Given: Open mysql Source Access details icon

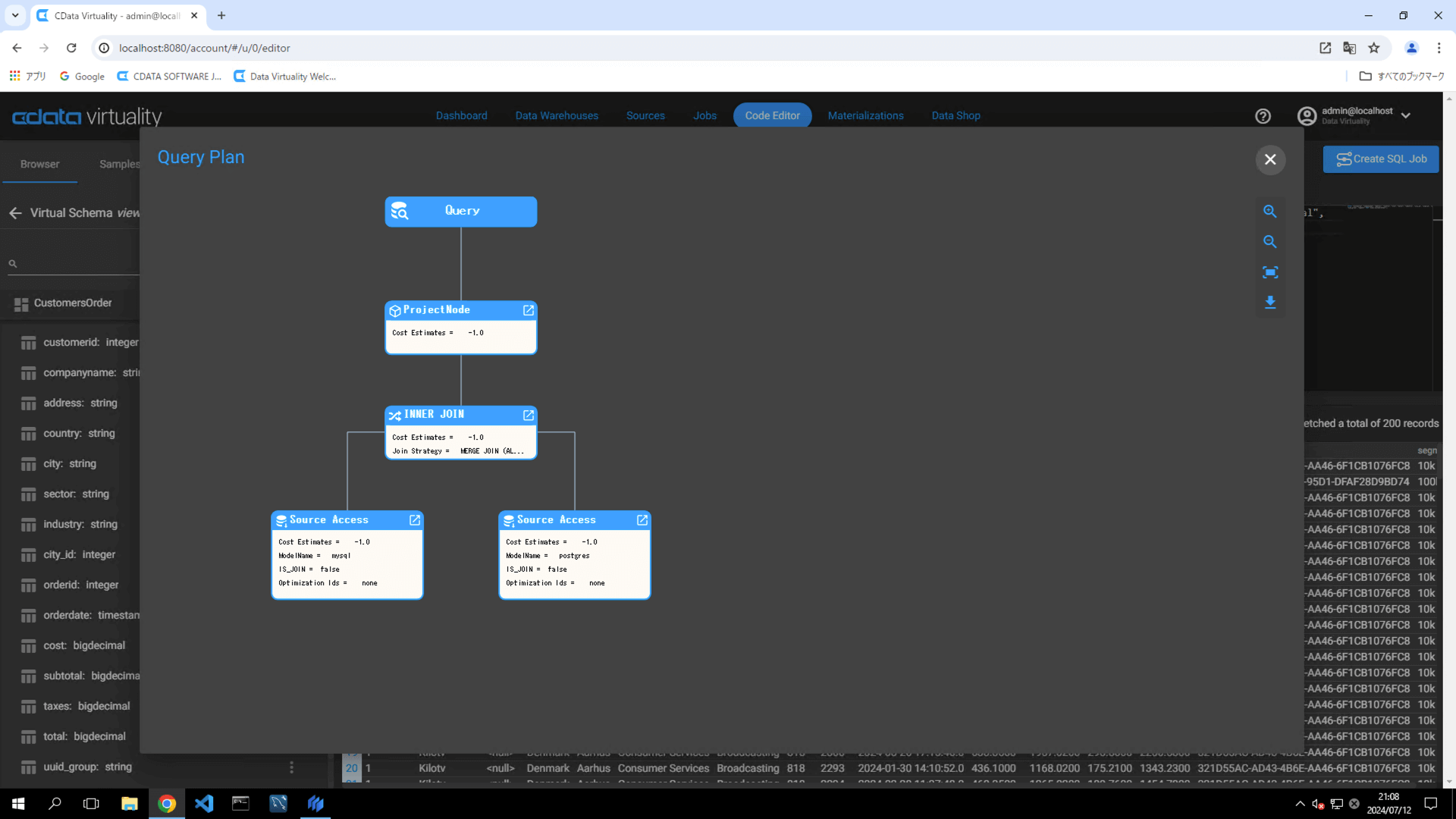Looking at the screenshot, I should click(415, 519).
